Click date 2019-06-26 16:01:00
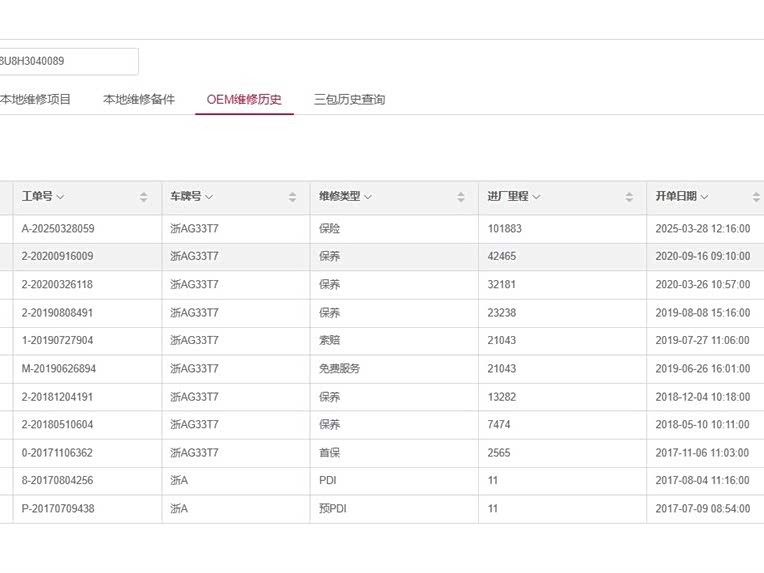 703,369
